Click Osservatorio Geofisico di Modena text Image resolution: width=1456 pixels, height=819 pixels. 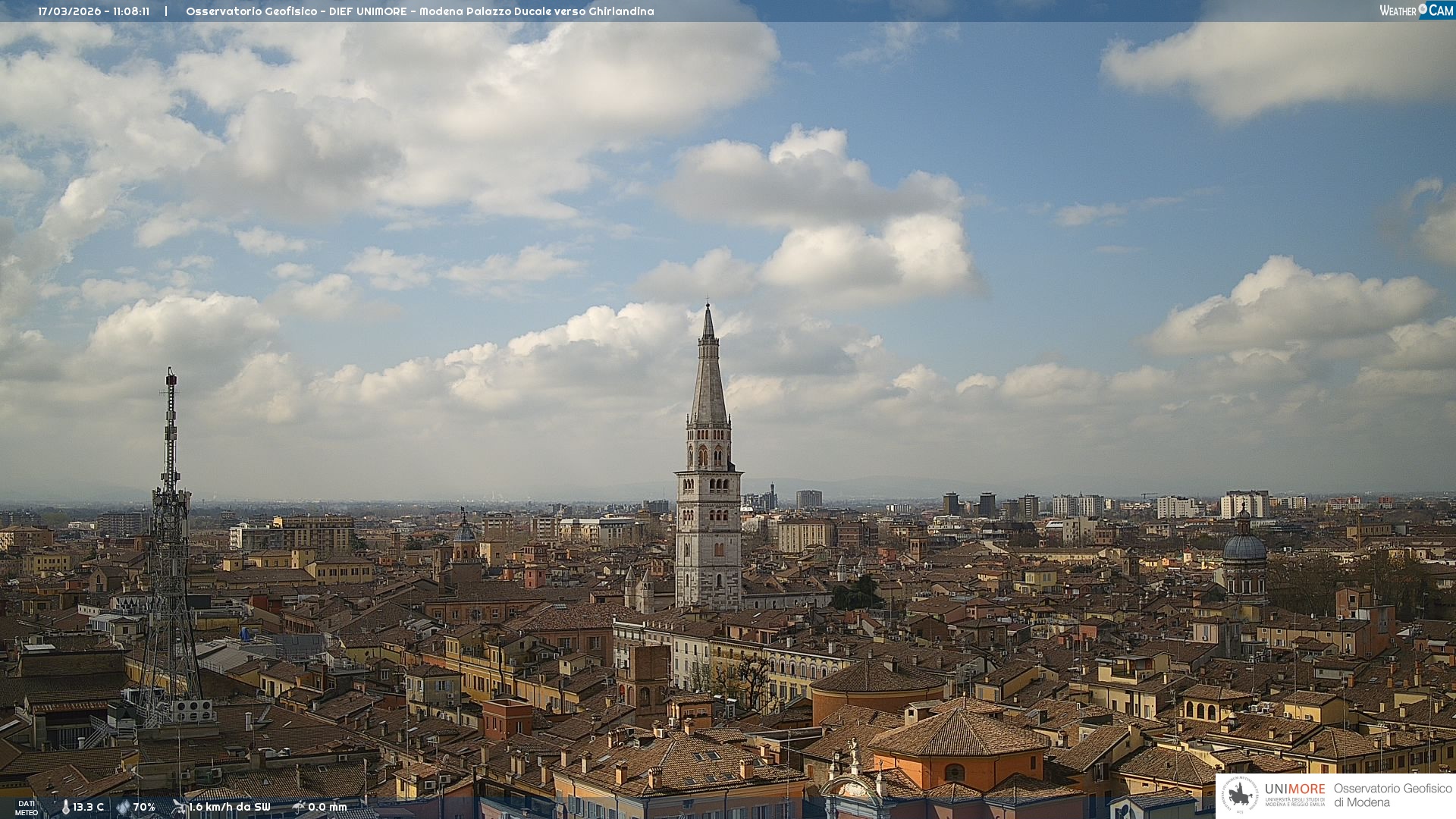[1392, 795]
